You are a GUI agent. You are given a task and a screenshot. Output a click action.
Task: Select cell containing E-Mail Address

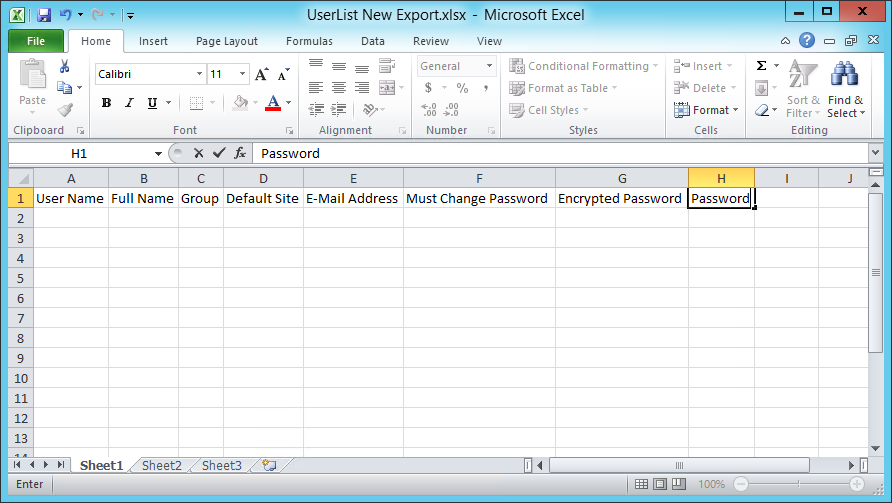click(x=352, y=198)
